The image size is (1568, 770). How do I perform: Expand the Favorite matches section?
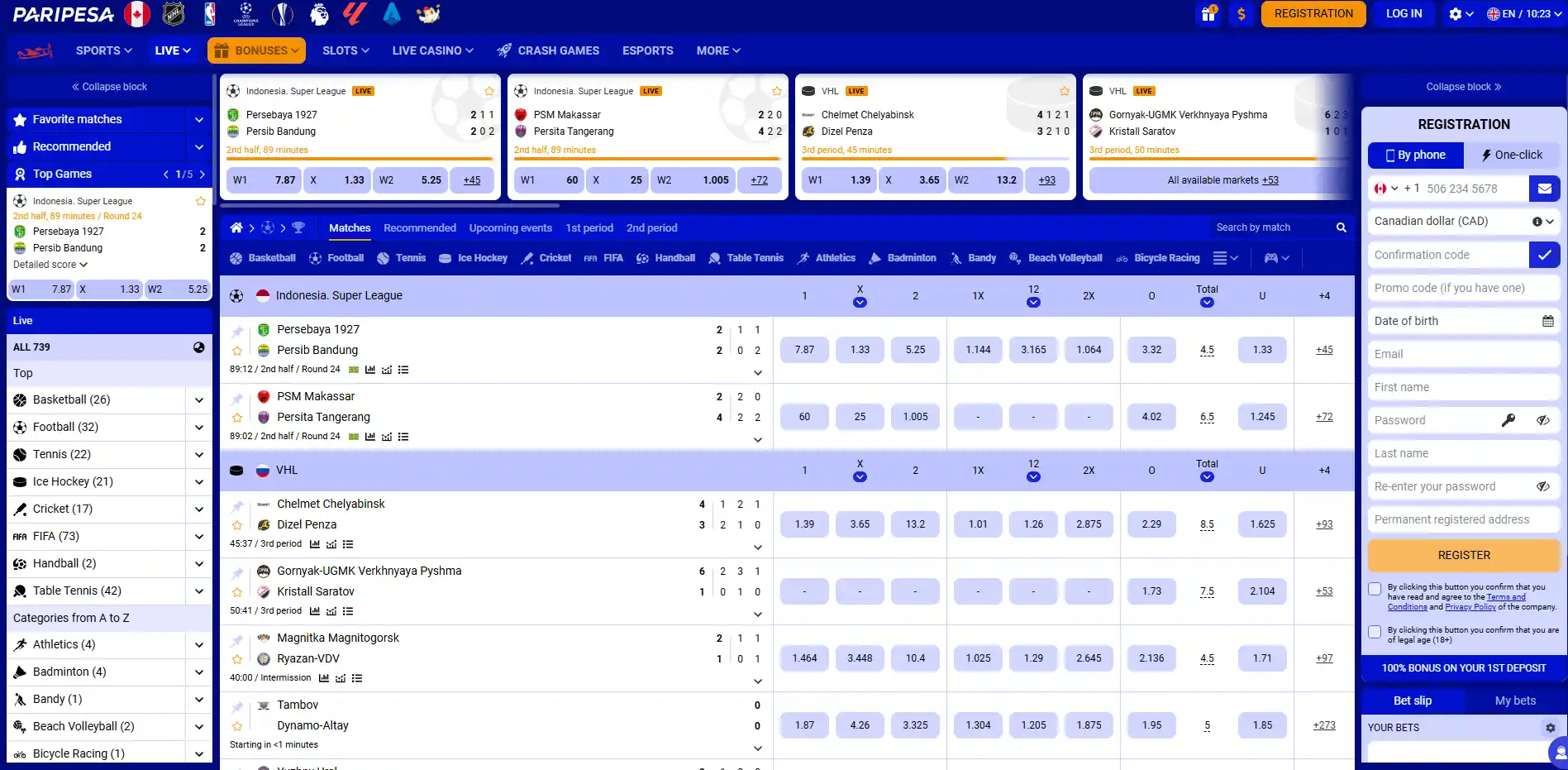tap(198, 120)
